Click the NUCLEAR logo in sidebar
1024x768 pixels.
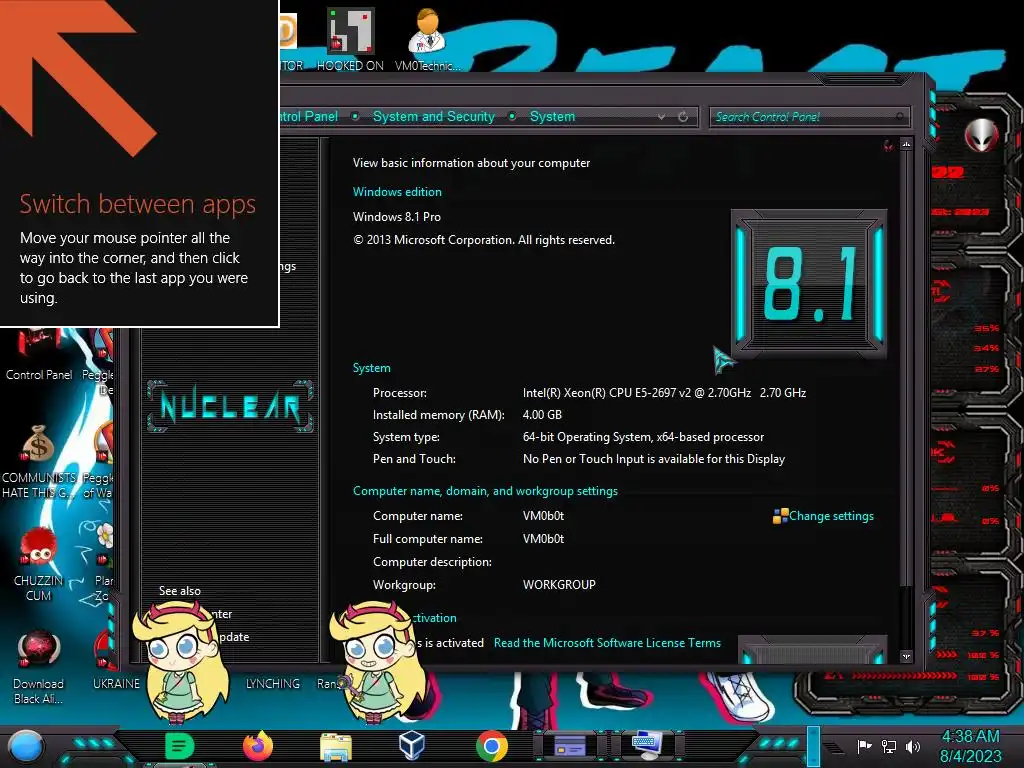point(230,406)
